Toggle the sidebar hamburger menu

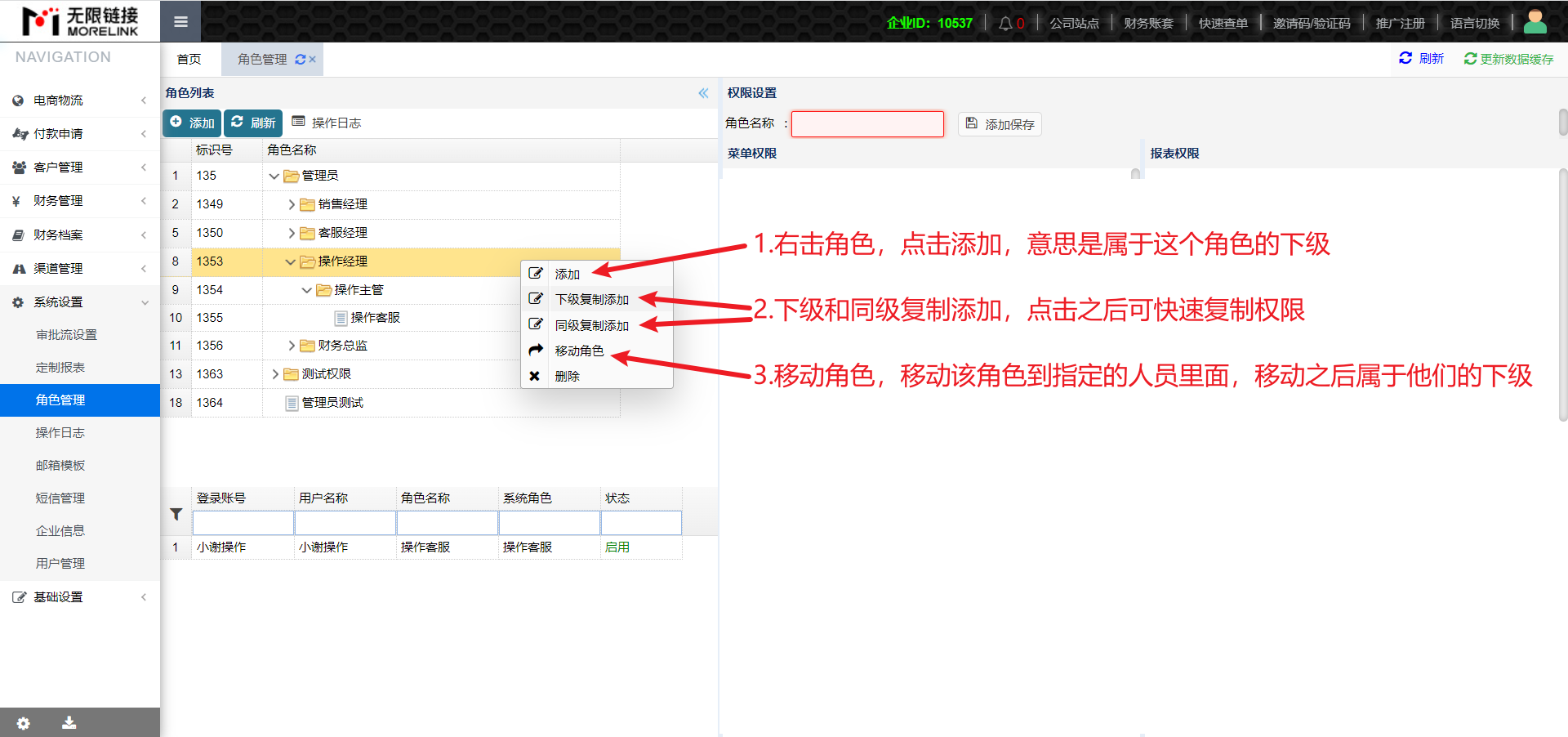click(x=180, y=22)
